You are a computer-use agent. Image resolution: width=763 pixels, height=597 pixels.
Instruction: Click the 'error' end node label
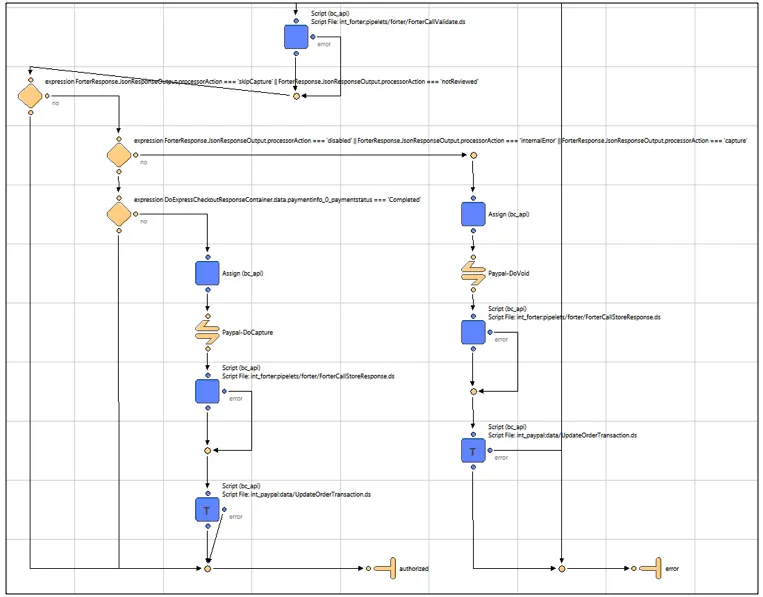672,569
